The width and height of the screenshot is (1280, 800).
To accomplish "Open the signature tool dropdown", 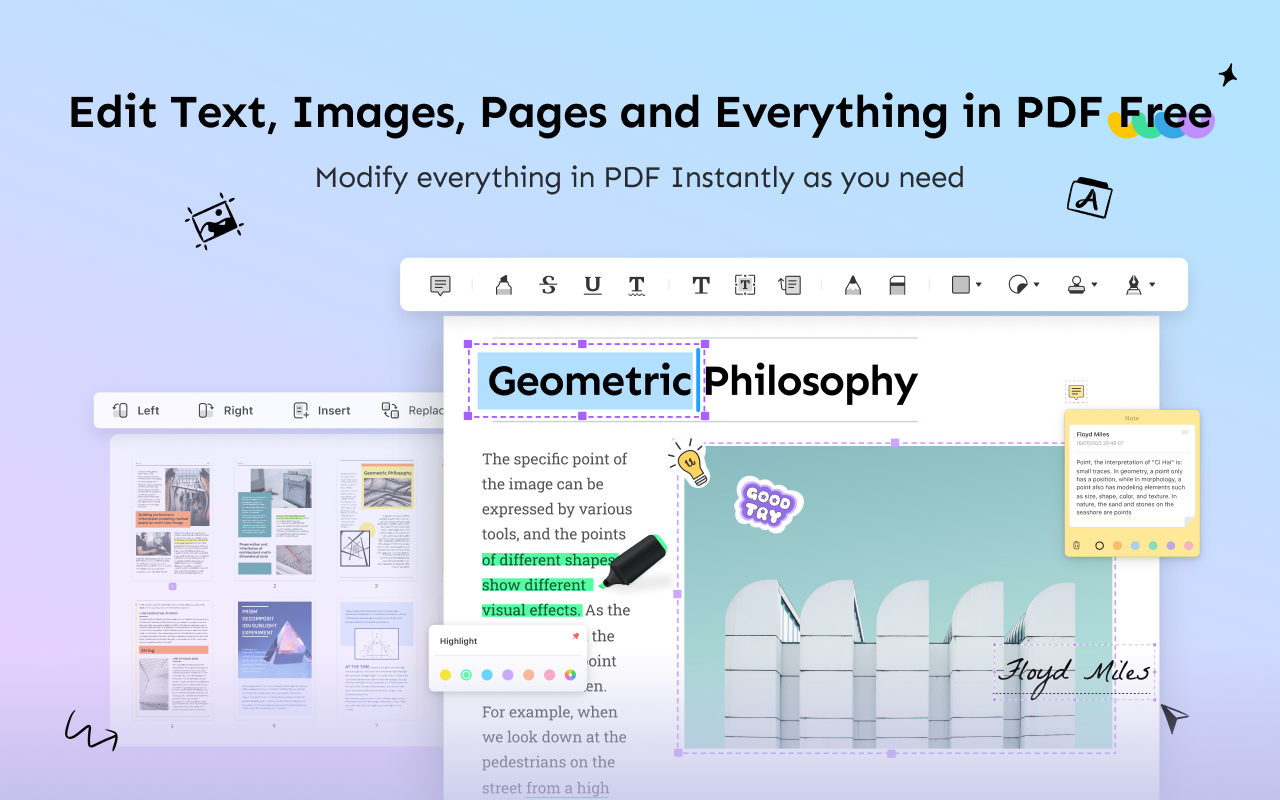I will coord(1138,284).
